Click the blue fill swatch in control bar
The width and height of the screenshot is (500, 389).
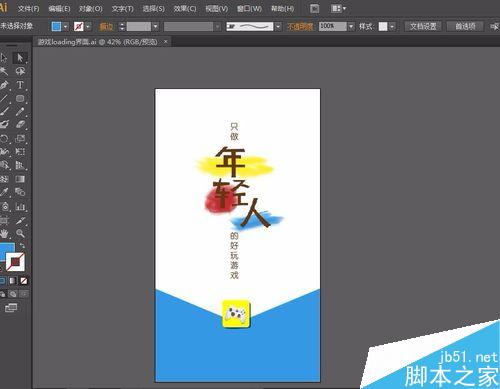point(56,26)
